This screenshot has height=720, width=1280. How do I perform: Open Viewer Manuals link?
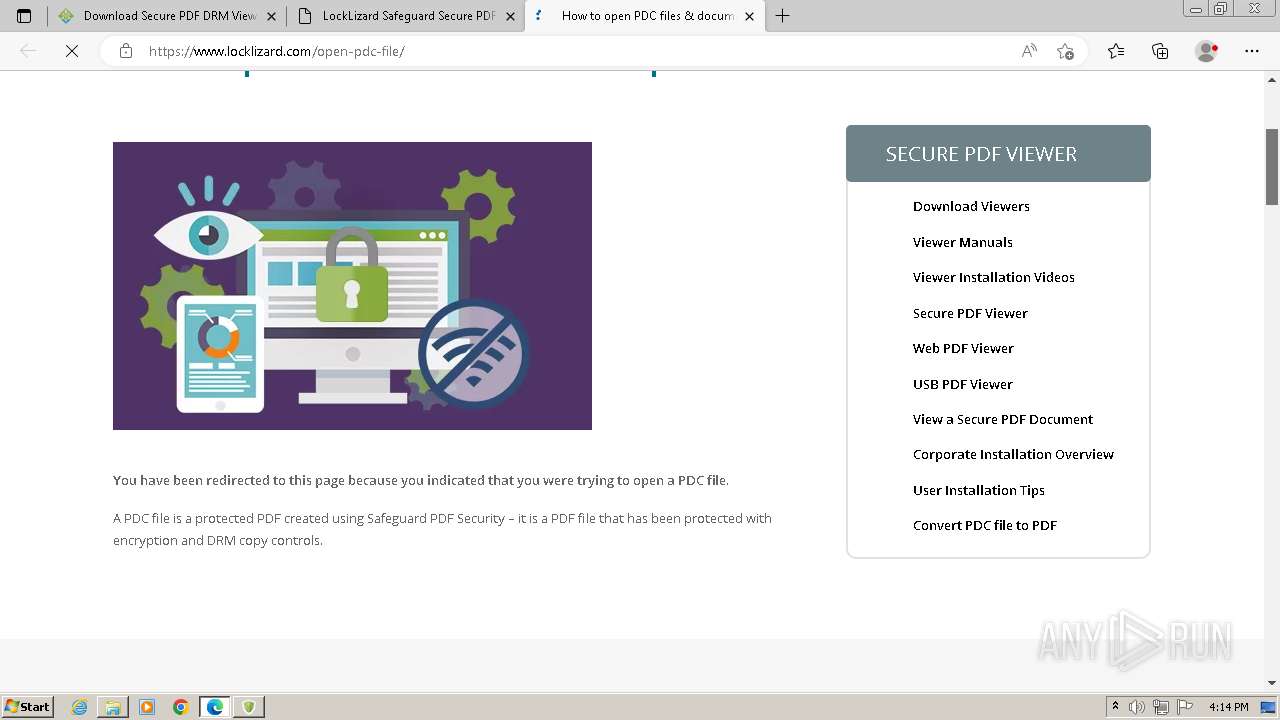962,242
